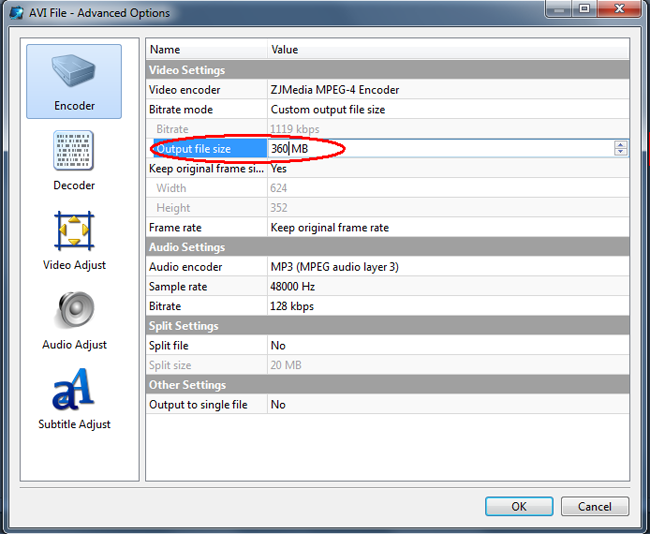Select the Encoder sidebar icon
The width and height of the screenshot is (650, 534).
(74, 81)
